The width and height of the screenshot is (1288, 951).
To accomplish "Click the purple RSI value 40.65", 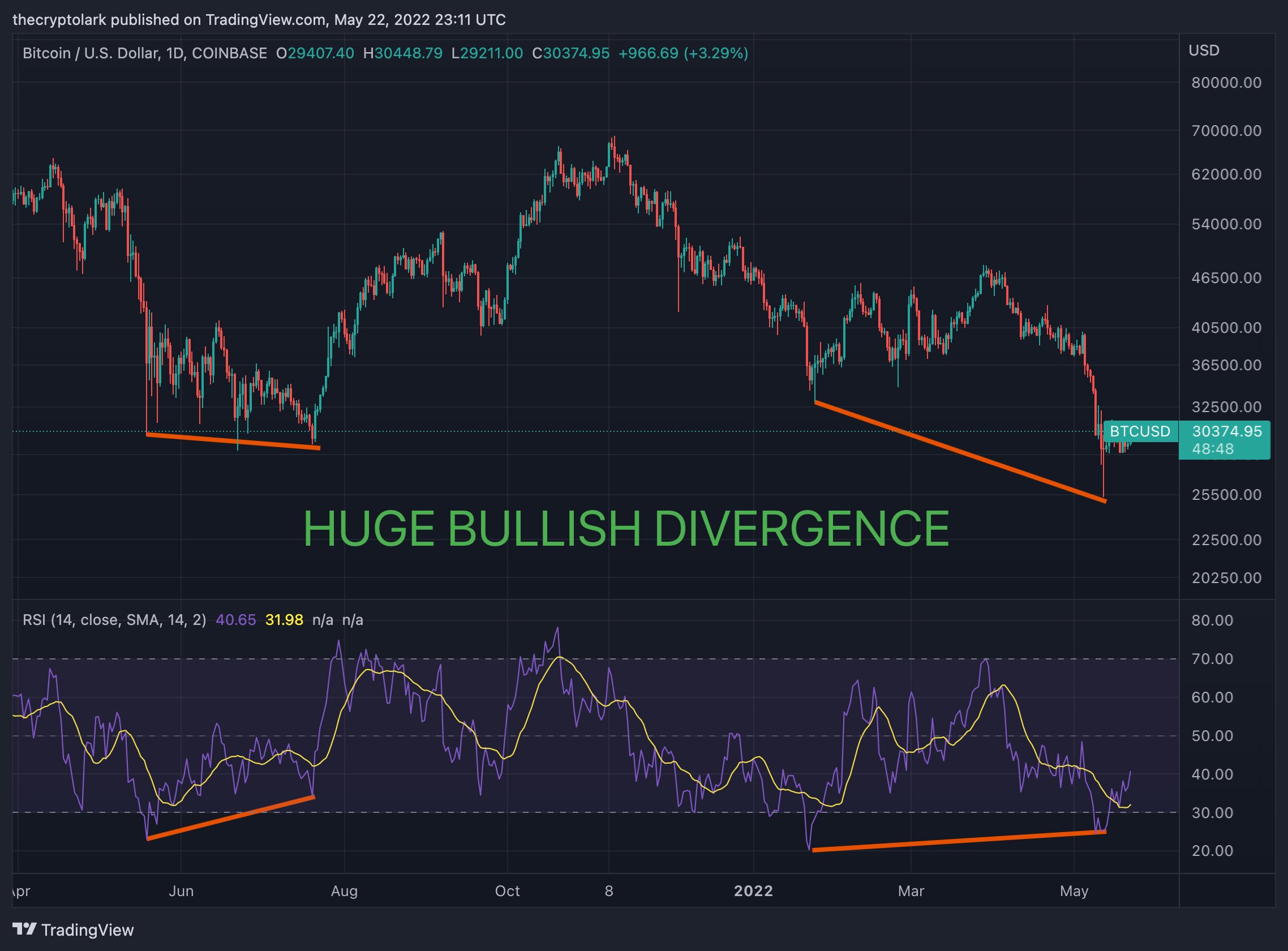I will click(x=235, y=620).
